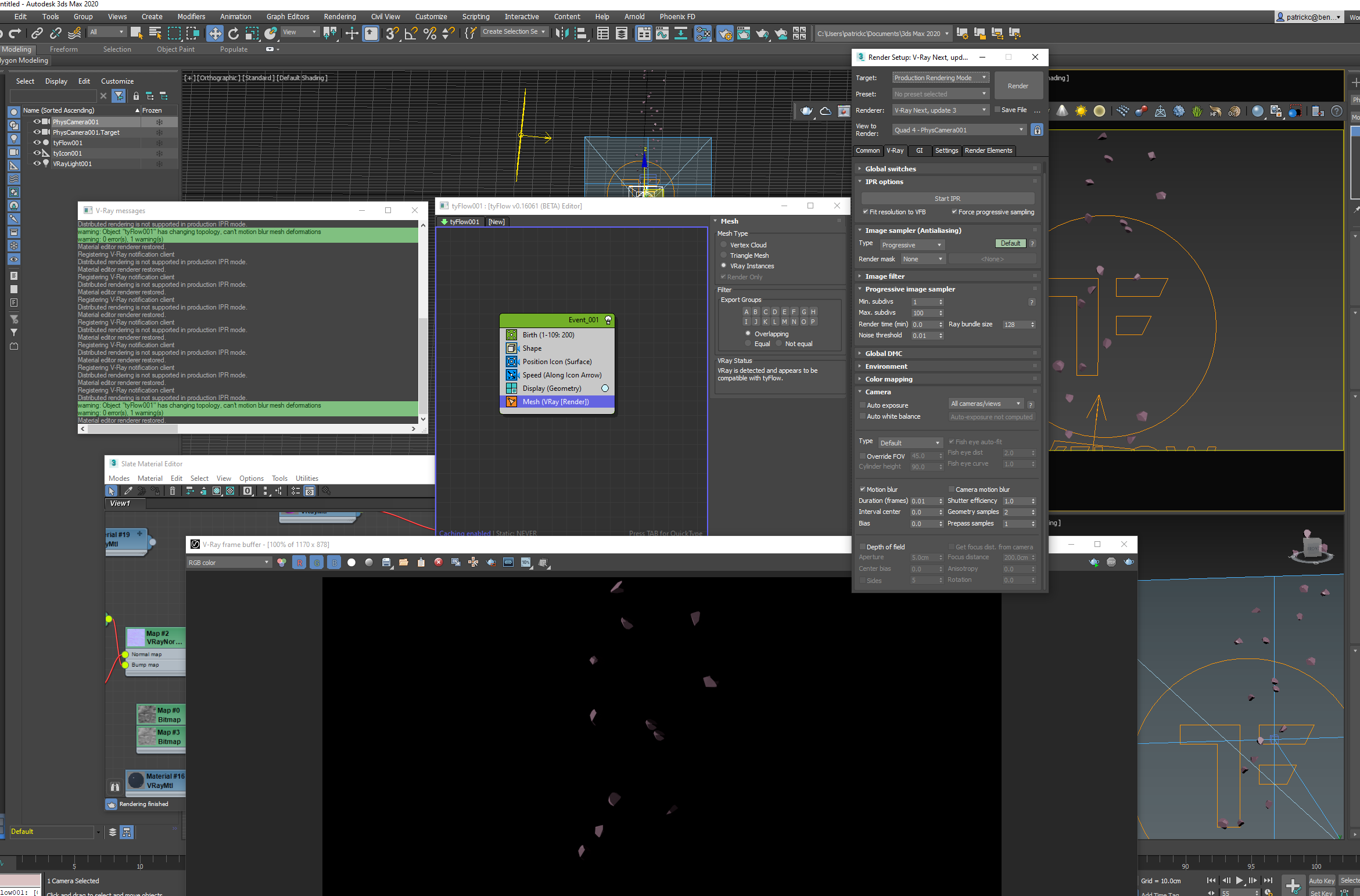Image resolution: width=1360 pixels, height=896 pixels.
Task: Open the All cameras/views dropdown
Action: click(x=985, y=404)
